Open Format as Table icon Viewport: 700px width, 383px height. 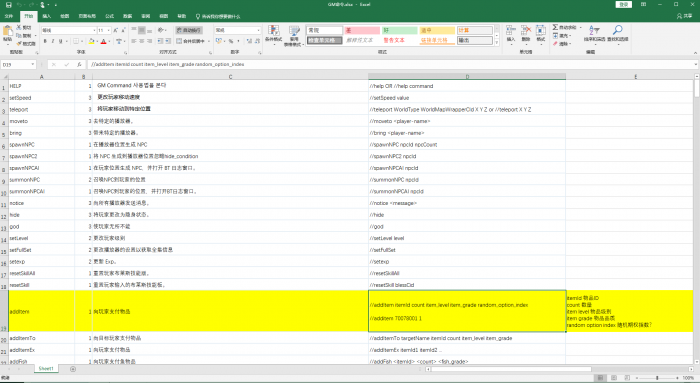click(x=294, y=31)
